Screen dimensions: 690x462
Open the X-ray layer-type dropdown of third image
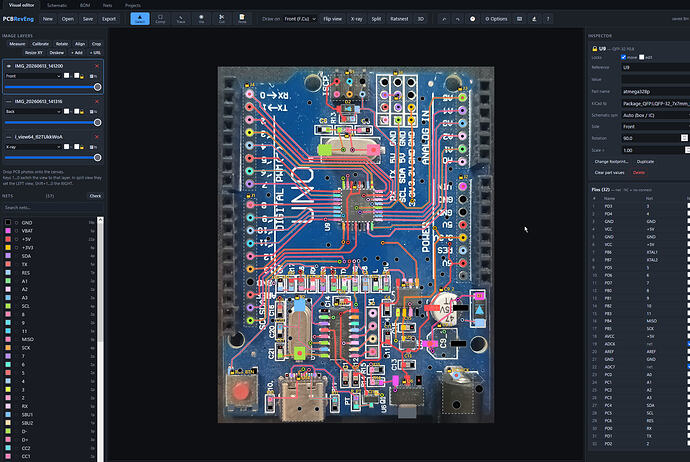click(x=33, y=147)
